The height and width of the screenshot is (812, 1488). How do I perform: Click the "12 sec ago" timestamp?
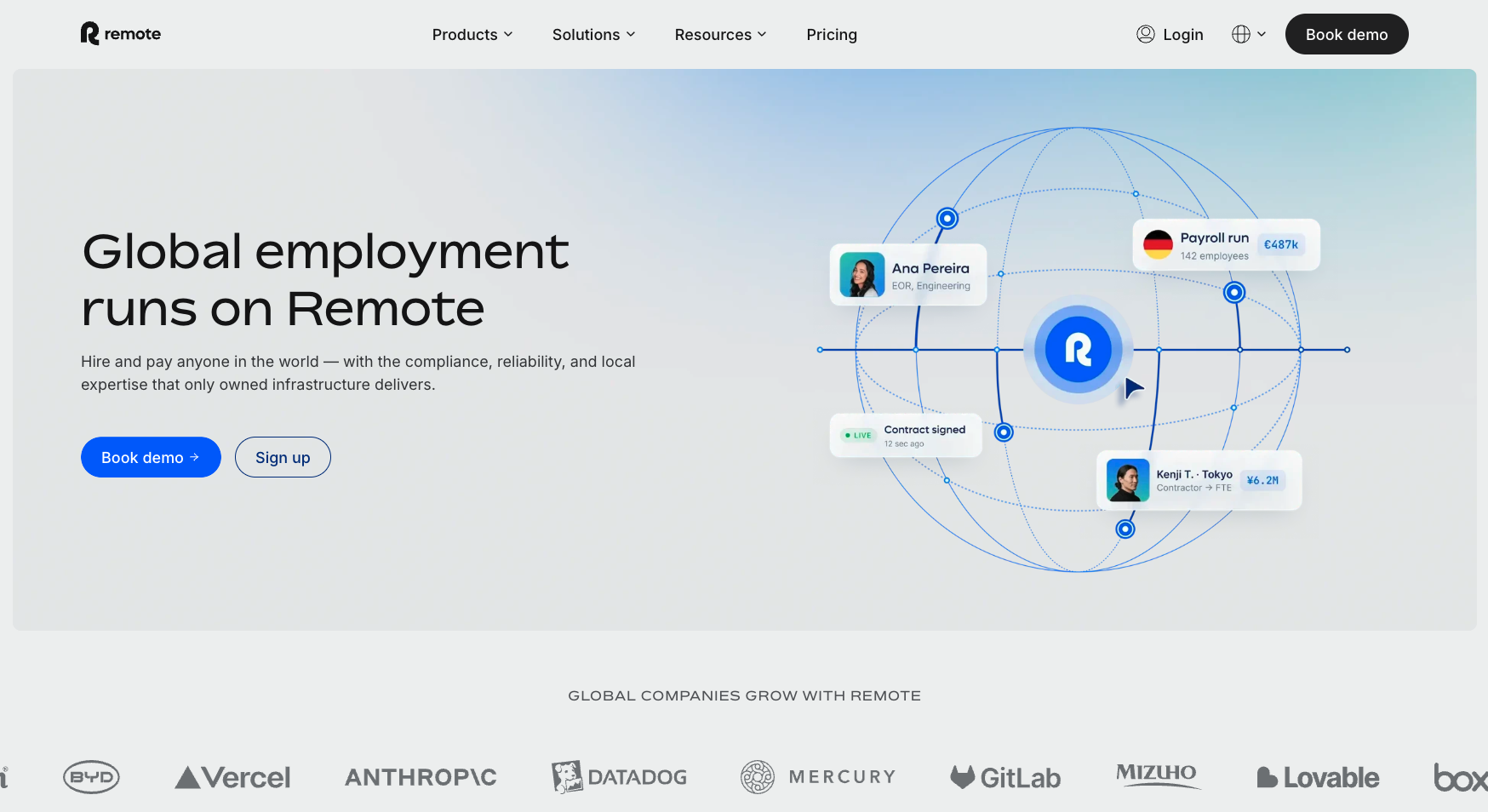tap(903, 444)
